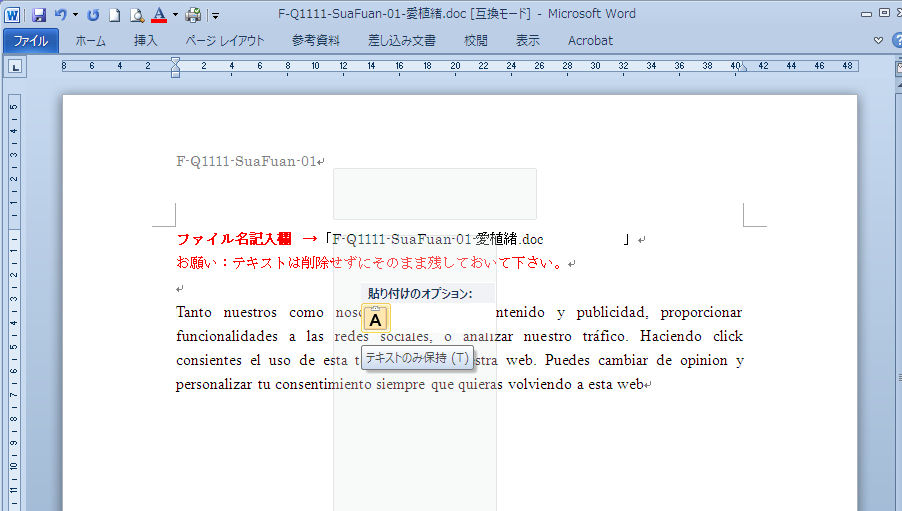Image resolution: width=902 pixels, height=511 pixels.
Task: Click the Undo arrow icon
Action: click(x=61, y=15)
